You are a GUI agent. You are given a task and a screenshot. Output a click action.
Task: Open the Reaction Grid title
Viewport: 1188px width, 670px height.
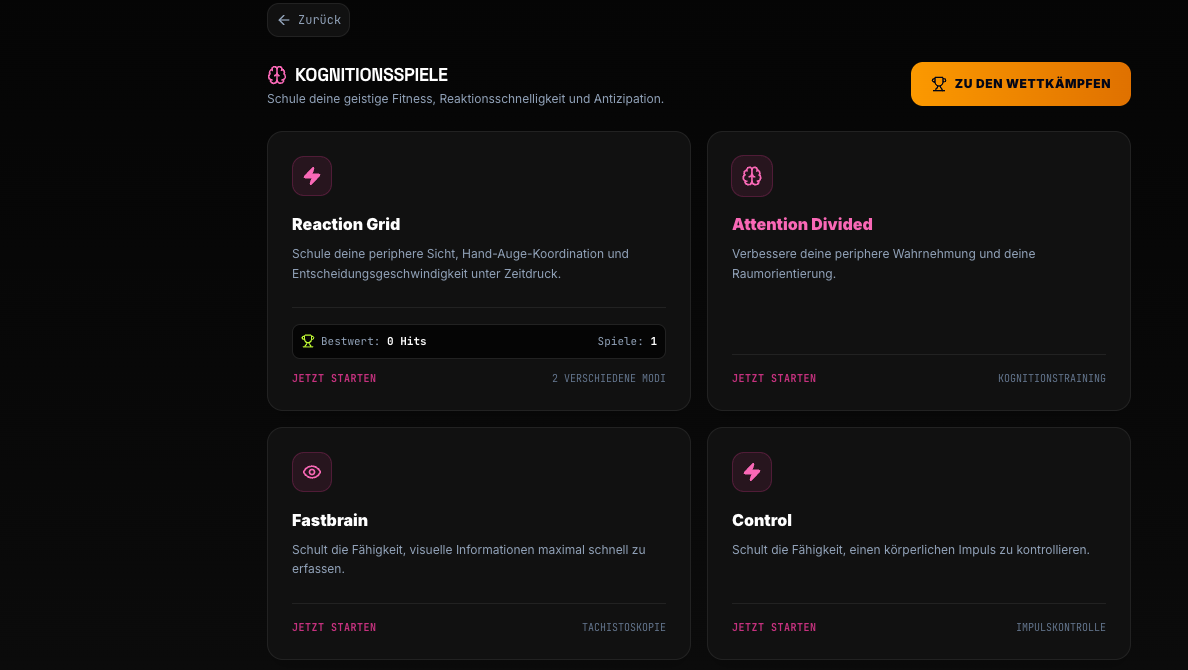(345, 224)
